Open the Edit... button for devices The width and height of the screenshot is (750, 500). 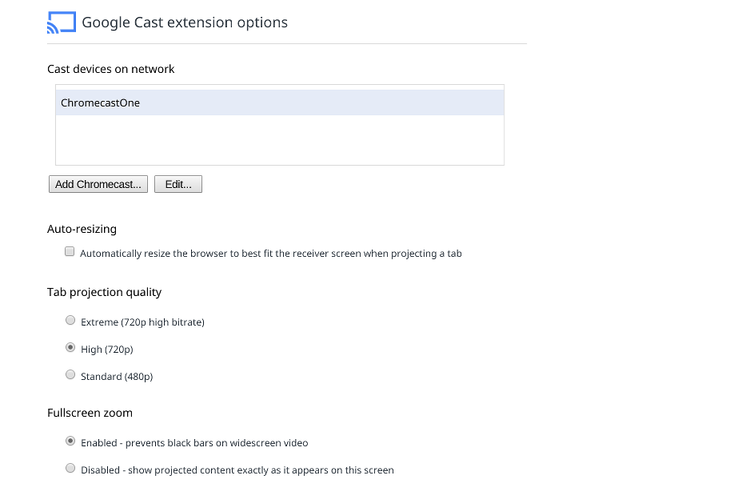tap(178, 184)
